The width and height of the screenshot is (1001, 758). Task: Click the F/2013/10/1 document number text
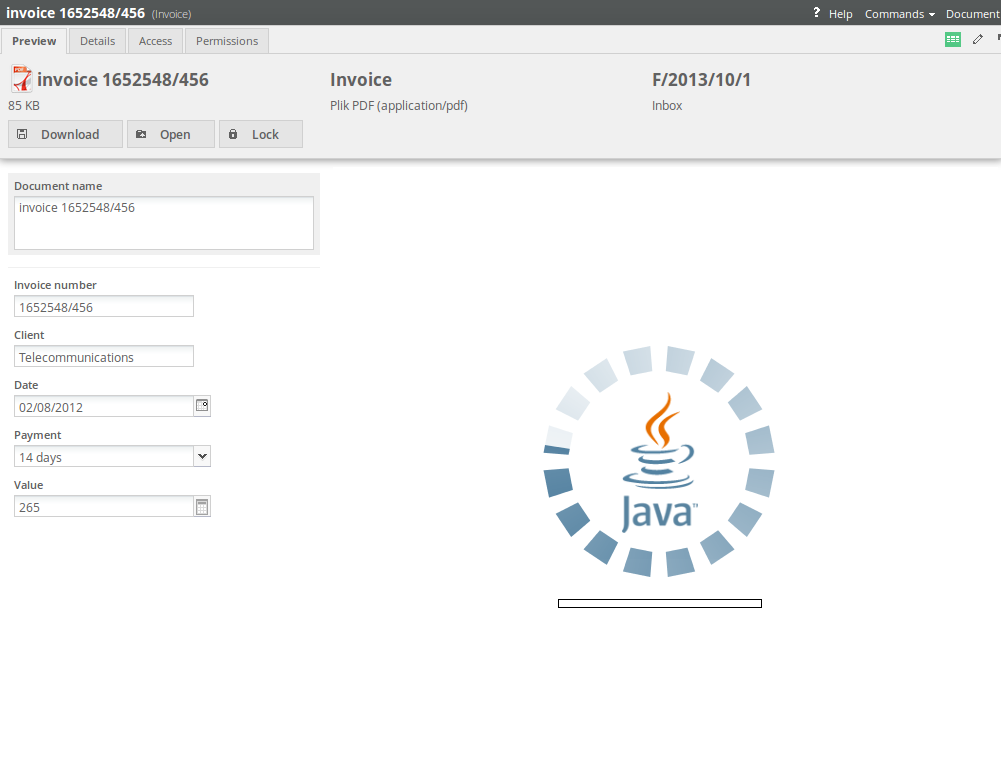pyautogui.click(x=701, y=80)
